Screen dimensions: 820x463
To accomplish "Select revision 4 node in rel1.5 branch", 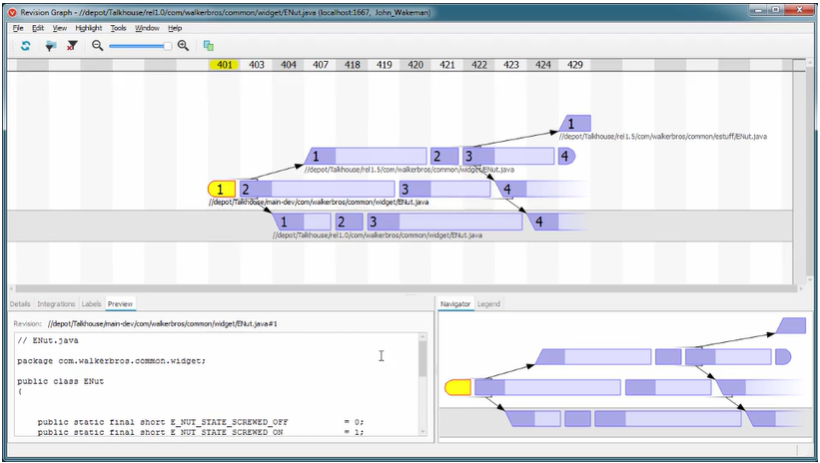I will pyautogui.click(x=565, y=156).
